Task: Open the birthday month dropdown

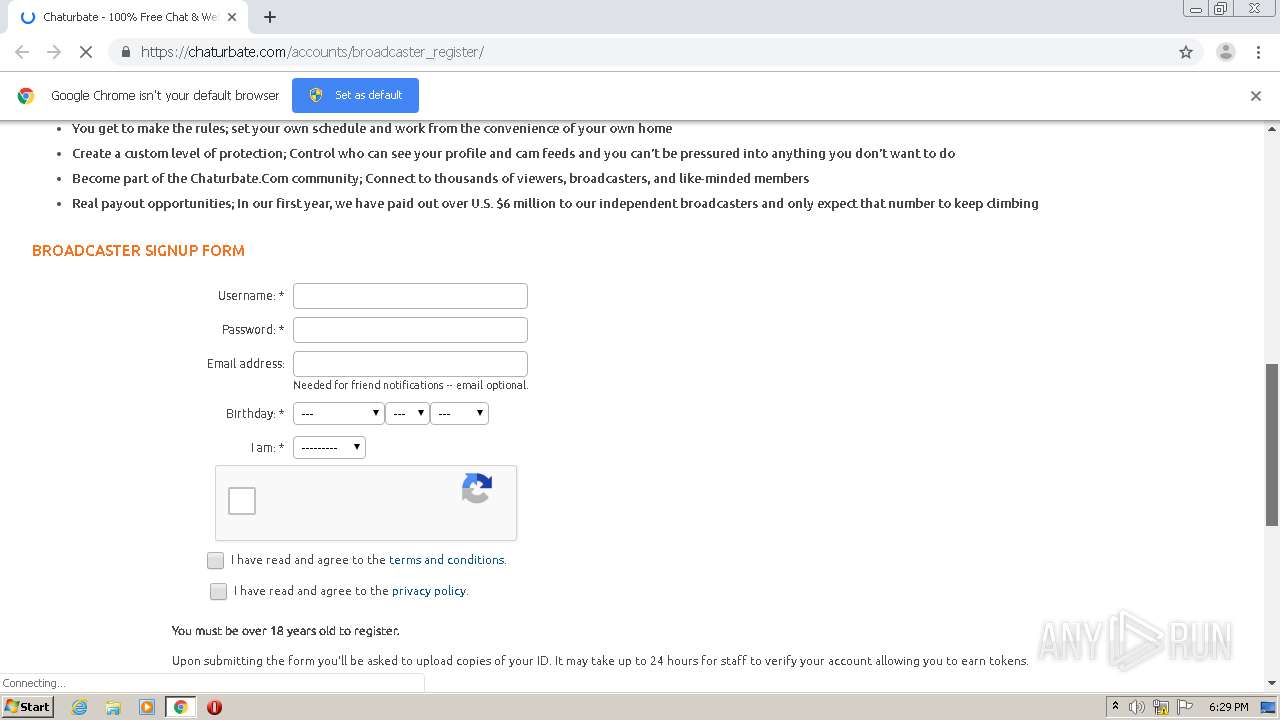Action: click(338, 413)
